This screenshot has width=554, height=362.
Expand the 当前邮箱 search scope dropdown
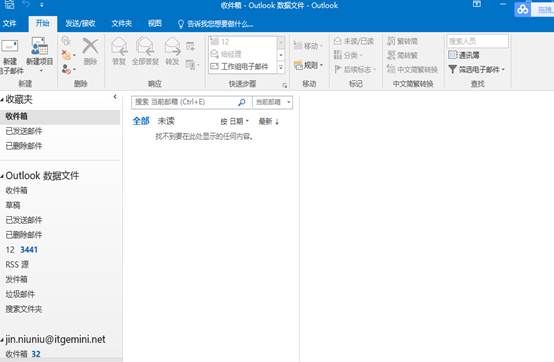272,102
